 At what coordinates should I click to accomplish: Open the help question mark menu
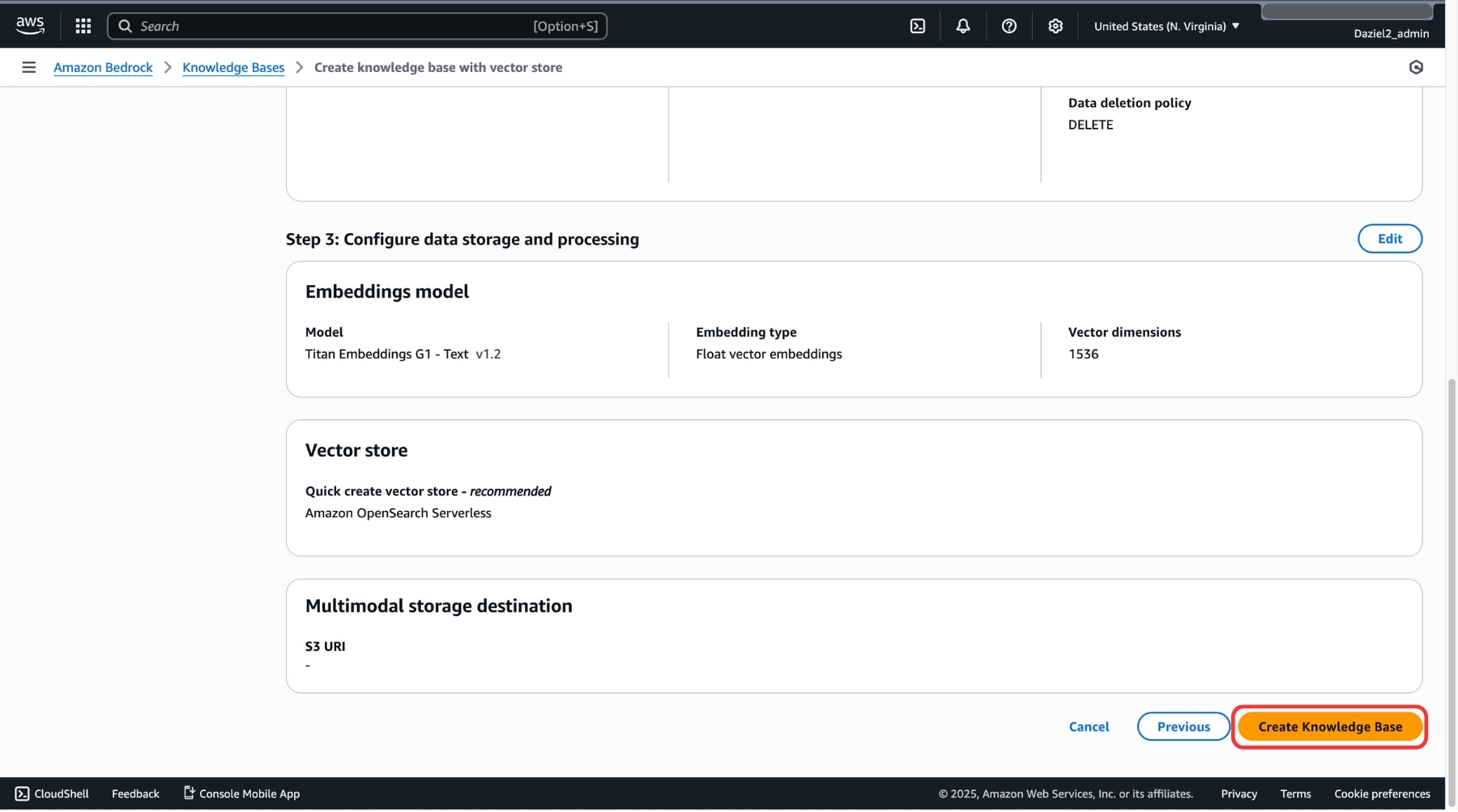[1008, 26]
